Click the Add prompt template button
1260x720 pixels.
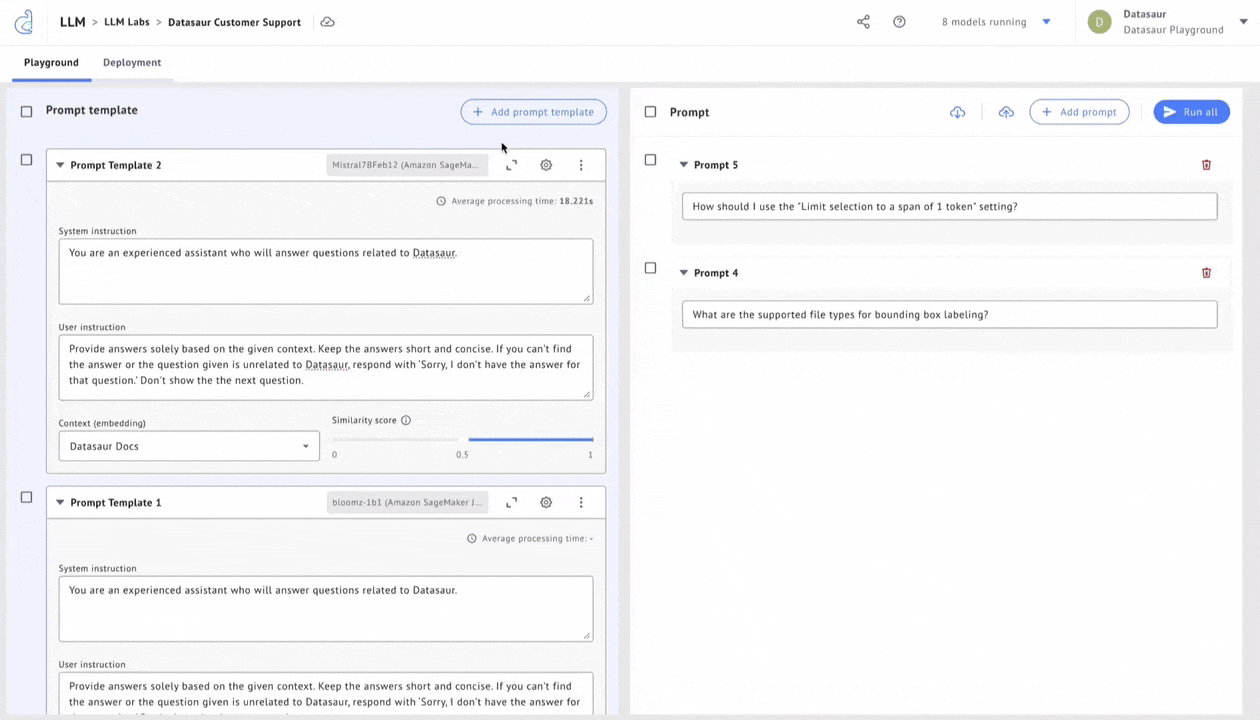tap(533, 112)
